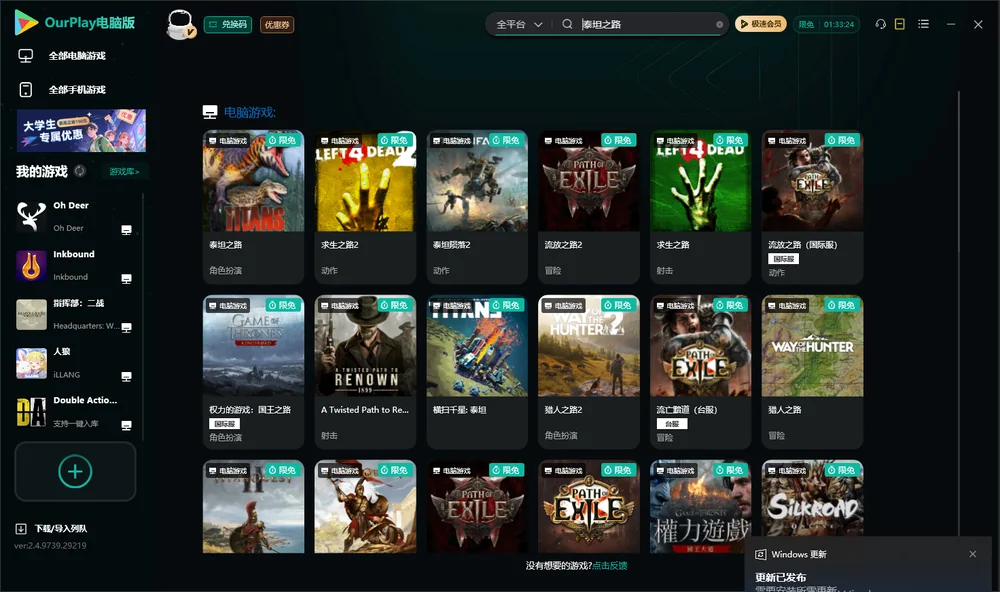Focus the search field containing 泰坦之路
Viewport: 1000px width, 592px height.
[x=646, y=24]
